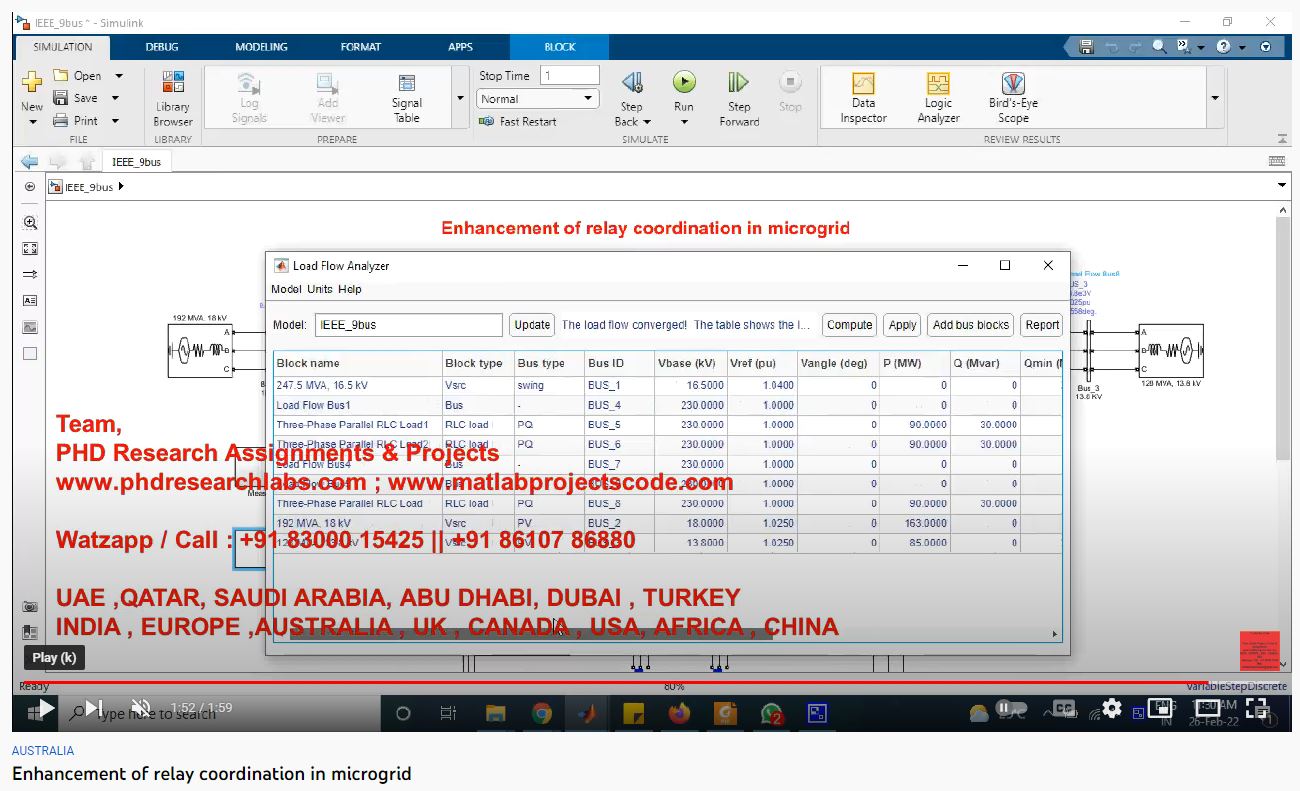Enter fullscreen video mode
Screen dimensions: 1300x791
click(1257, 708)
